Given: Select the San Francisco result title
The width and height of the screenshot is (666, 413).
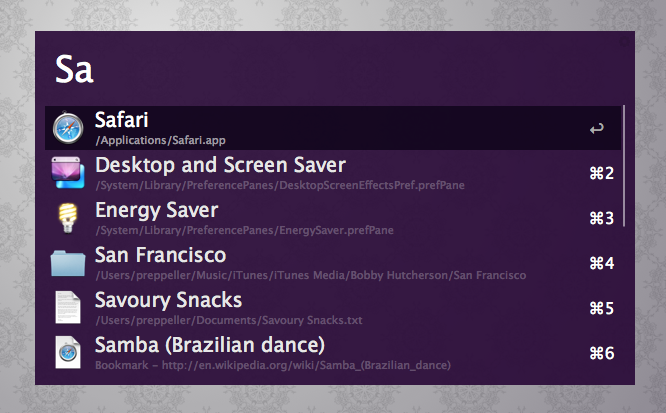Looking at the screenshot, I should tap(160, 255).
